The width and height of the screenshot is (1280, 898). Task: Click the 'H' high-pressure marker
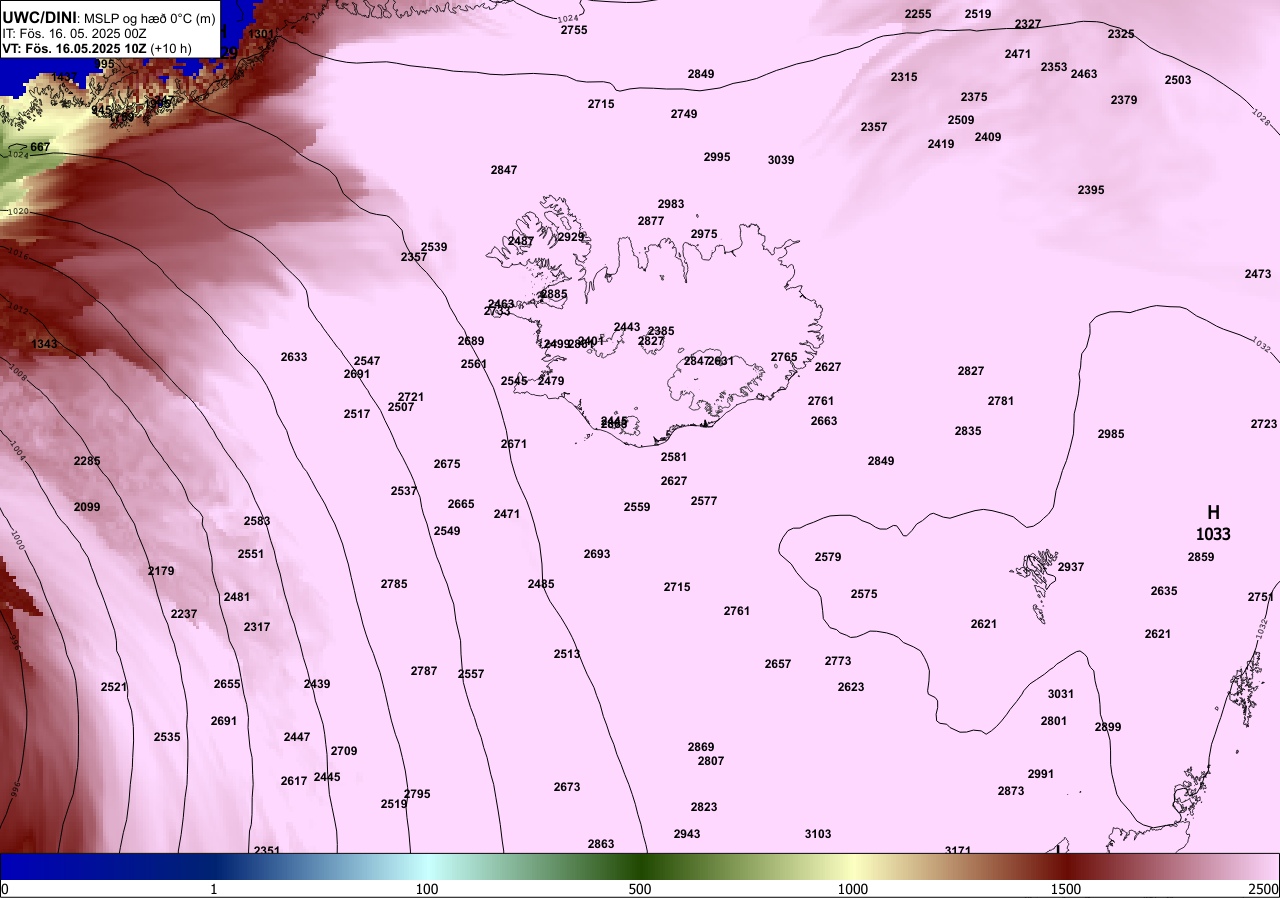1213,513
